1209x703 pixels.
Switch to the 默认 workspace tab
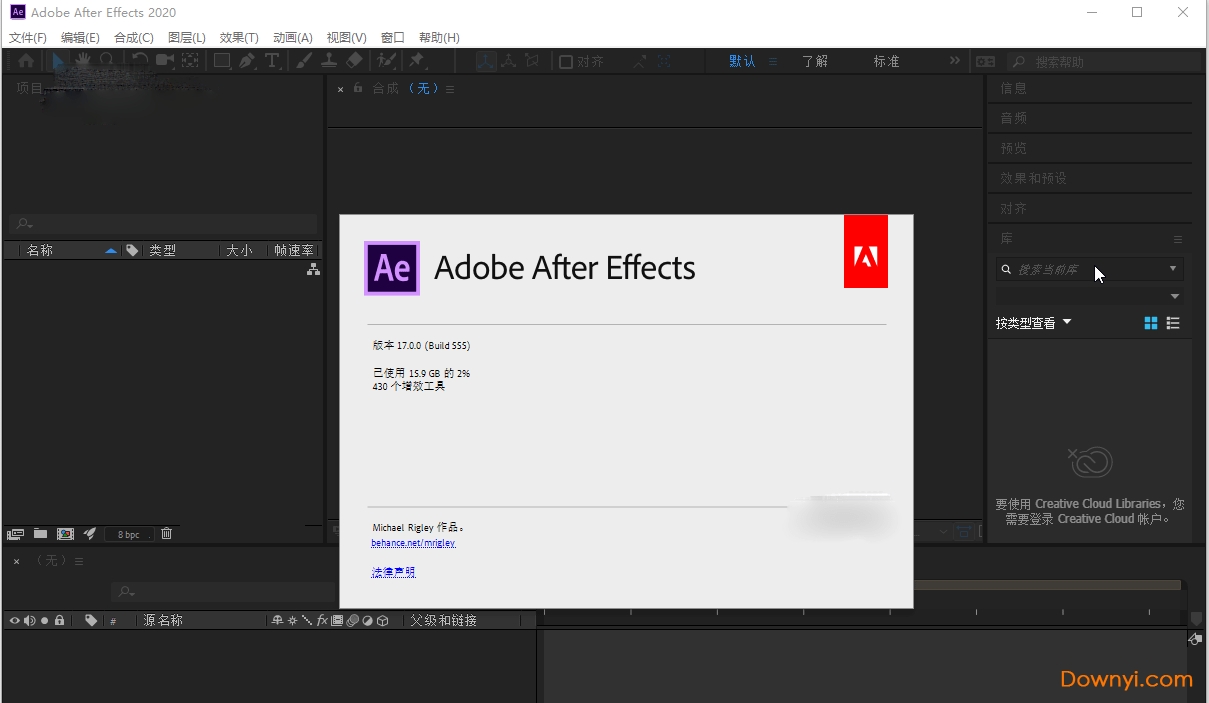742,61
